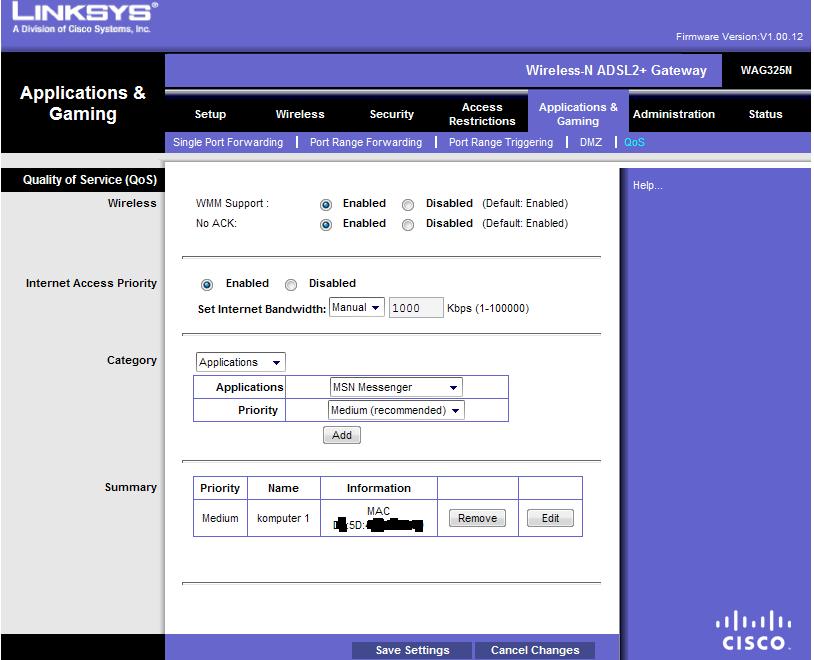The image size is (814, 660).
Task: Enable WMM Support radio button
Action: pos(325,205)
